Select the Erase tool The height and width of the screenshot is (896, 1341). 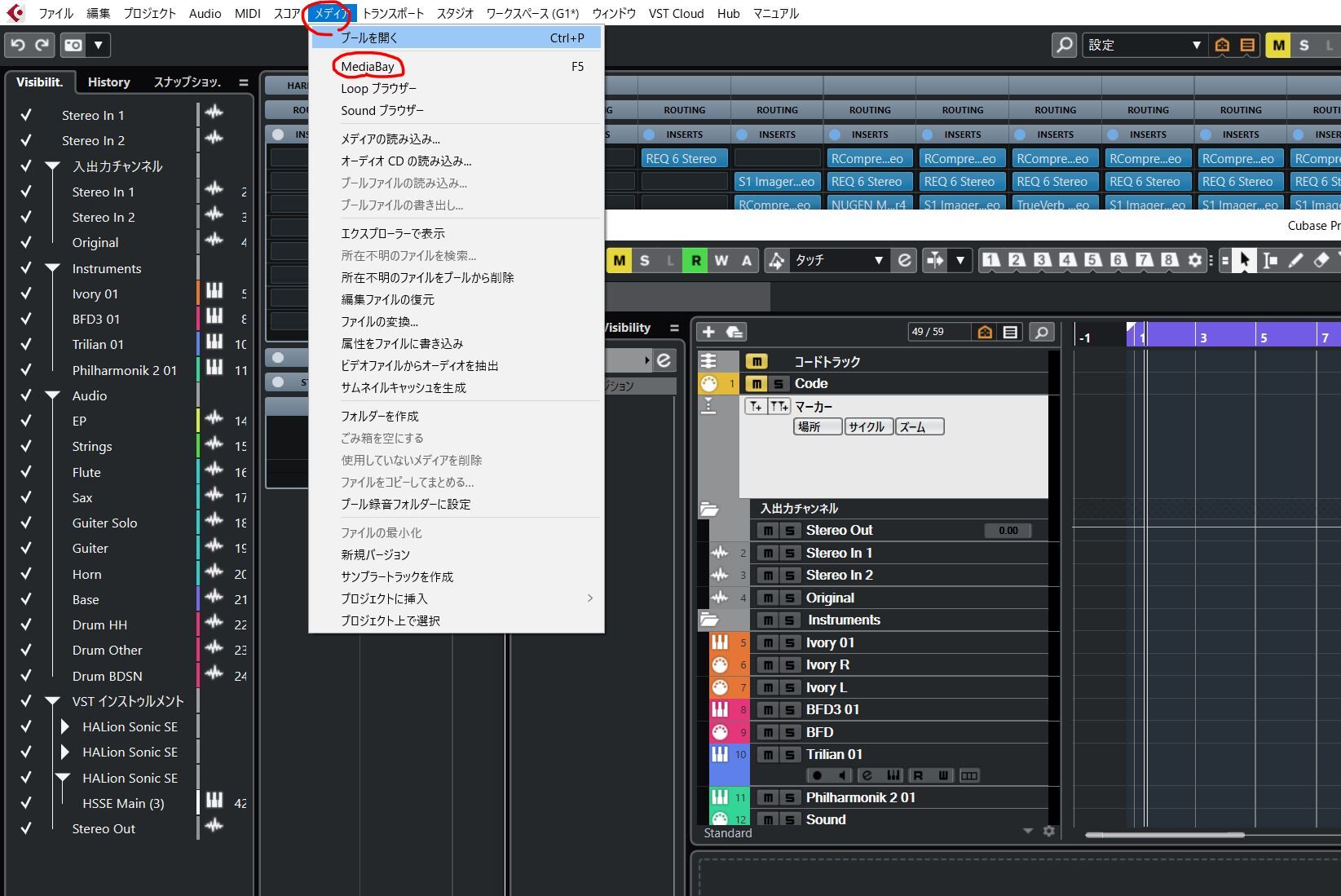[1321, 260]
